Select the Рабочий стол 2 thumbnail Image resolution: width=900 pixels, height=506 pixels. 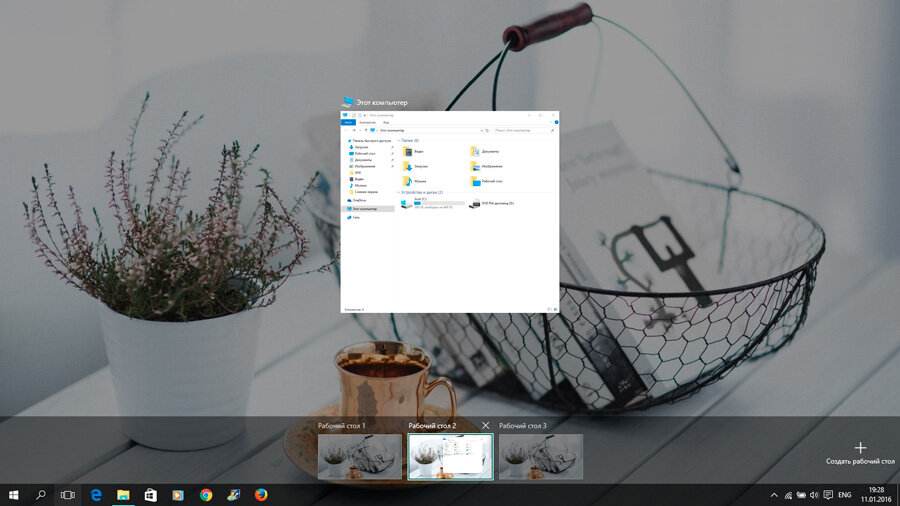coord(450,457)
